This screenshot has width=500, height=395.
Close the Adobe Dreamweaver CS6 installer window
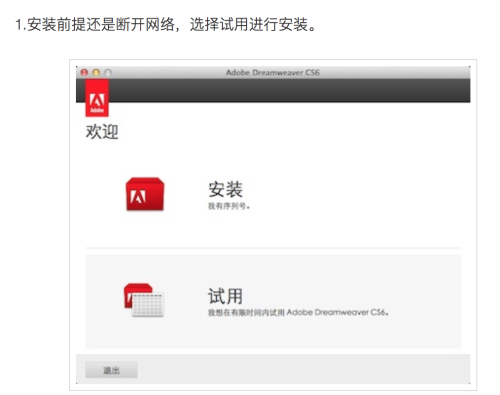84,72
